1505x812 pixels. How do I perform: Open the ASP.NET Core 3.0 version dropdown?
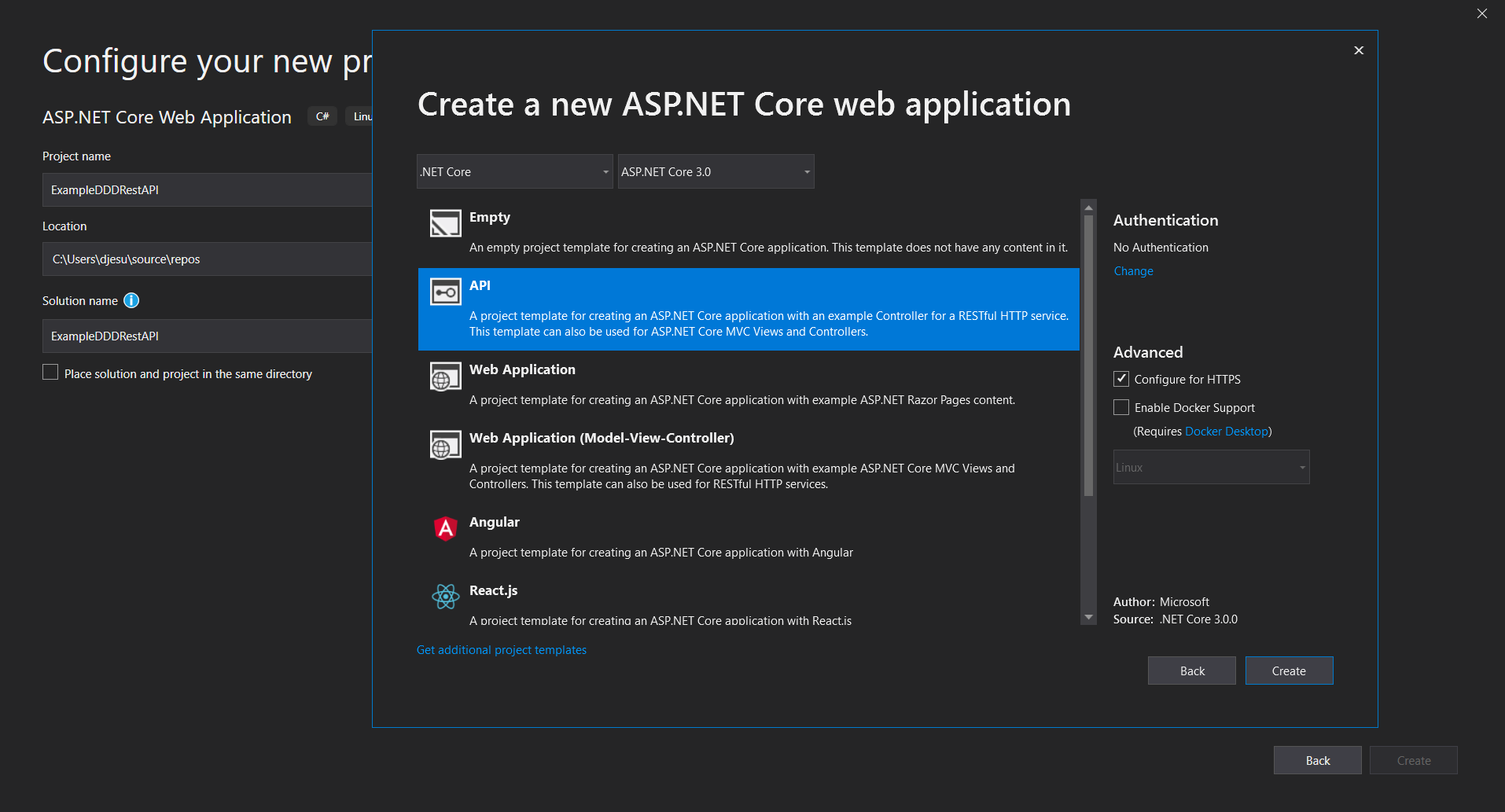click(716, 171)
